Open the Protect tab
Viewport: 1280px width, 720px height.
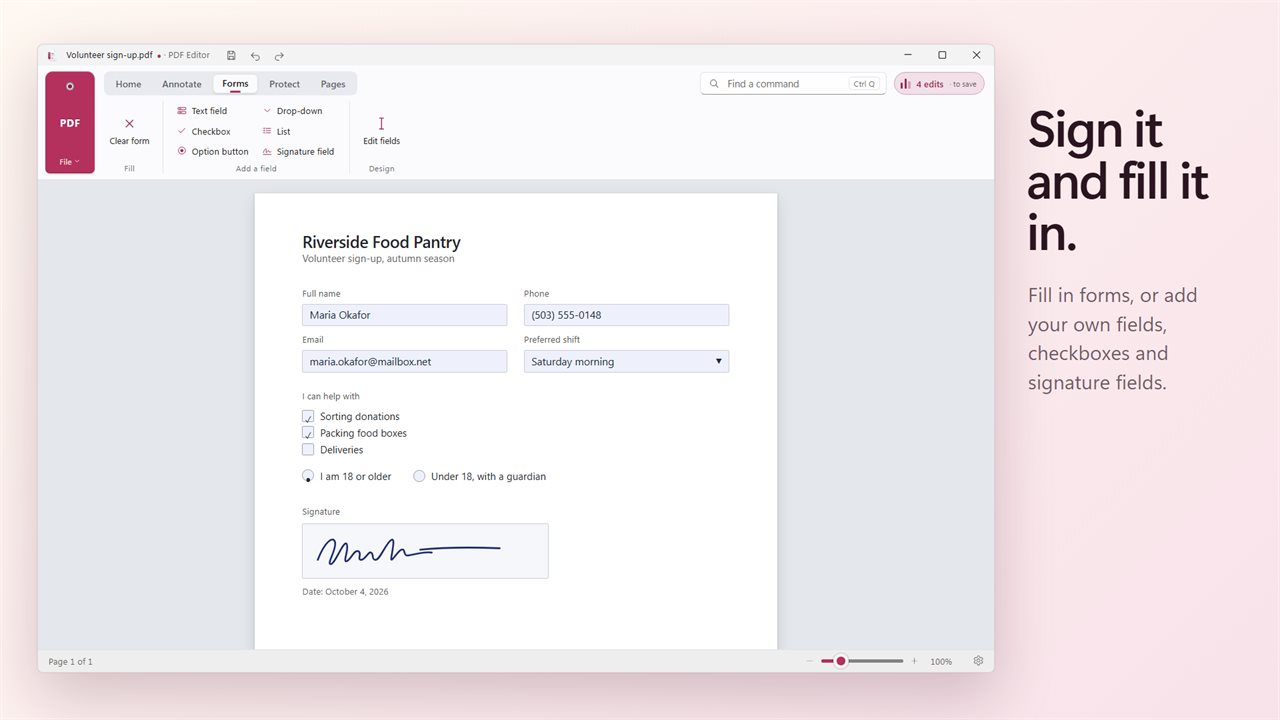(x=285, y=84)
